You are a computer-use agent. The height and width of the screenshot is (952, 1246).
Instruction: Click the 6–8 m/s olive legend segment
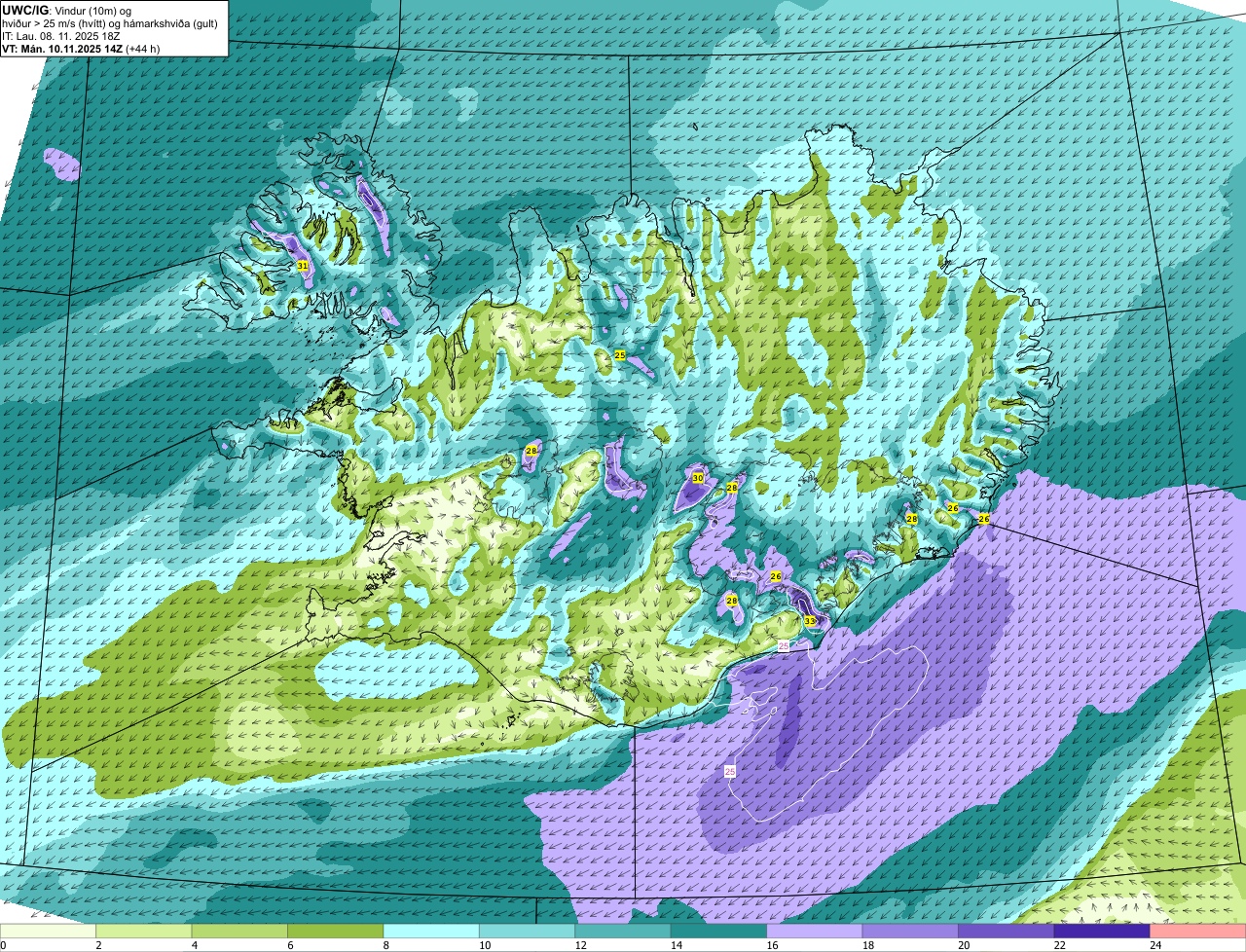point(336,932)
